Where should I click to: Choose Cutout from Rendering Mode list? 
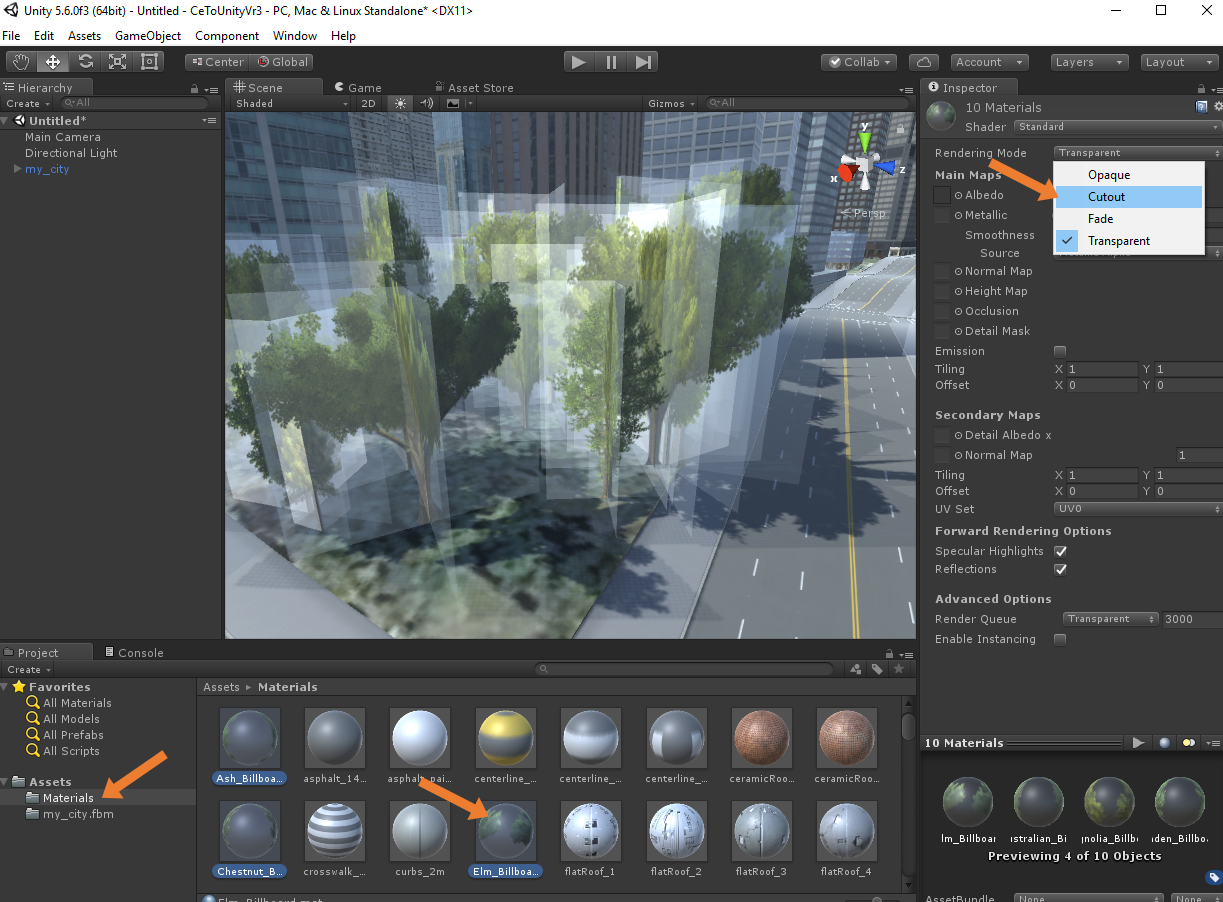pos(1107,197)
